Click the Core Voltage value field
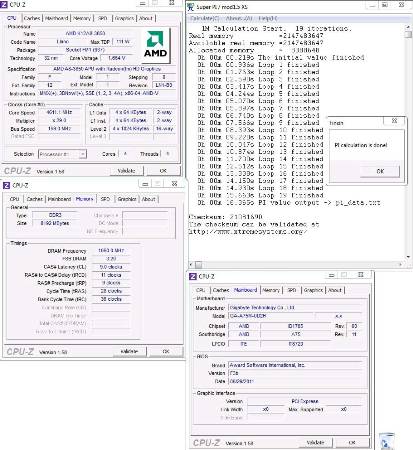 click(117, 58)
